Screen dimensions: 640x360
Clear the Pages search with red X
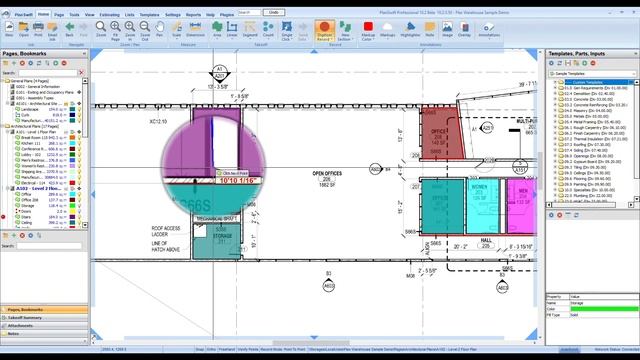81,73
